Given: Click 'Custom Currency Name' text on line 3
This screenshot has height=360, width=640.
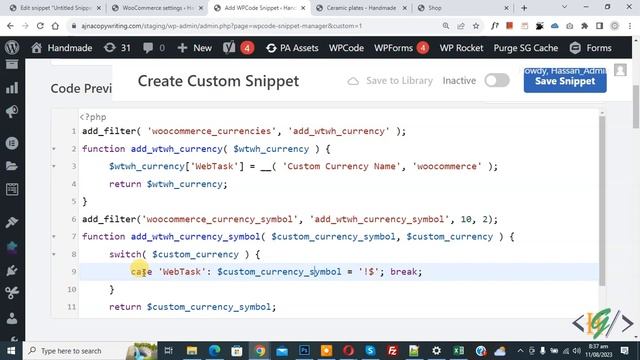Looking at the screenshot, I should [x=342, y=167].
